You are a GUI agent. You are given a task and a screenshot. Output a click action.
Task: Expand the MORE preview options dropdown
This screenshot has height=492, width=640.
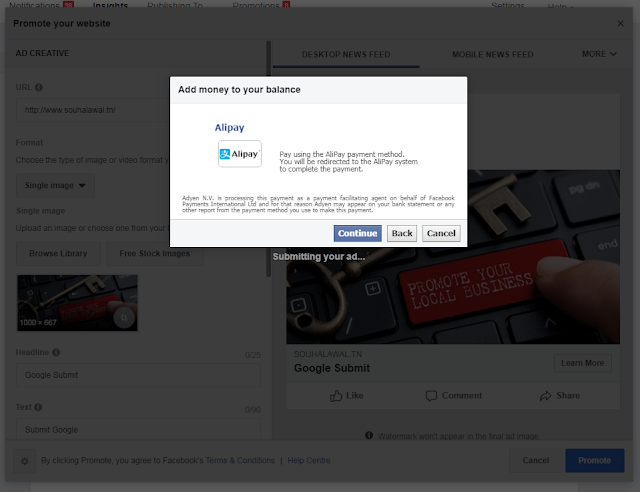[599, 54]
